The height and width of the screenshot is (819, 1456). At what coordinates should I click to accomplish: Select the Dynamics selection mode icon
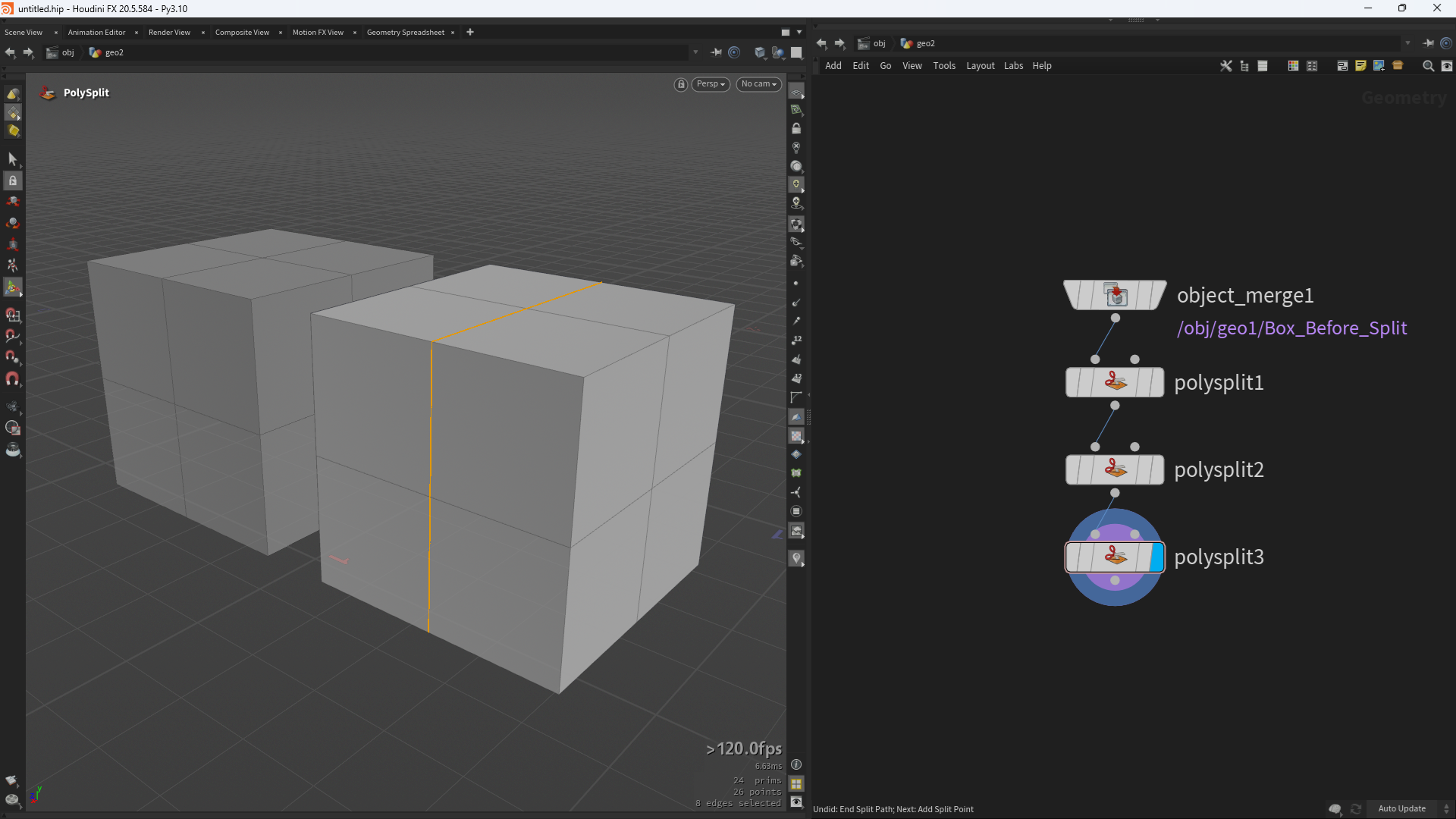click(x=12, y=130)
